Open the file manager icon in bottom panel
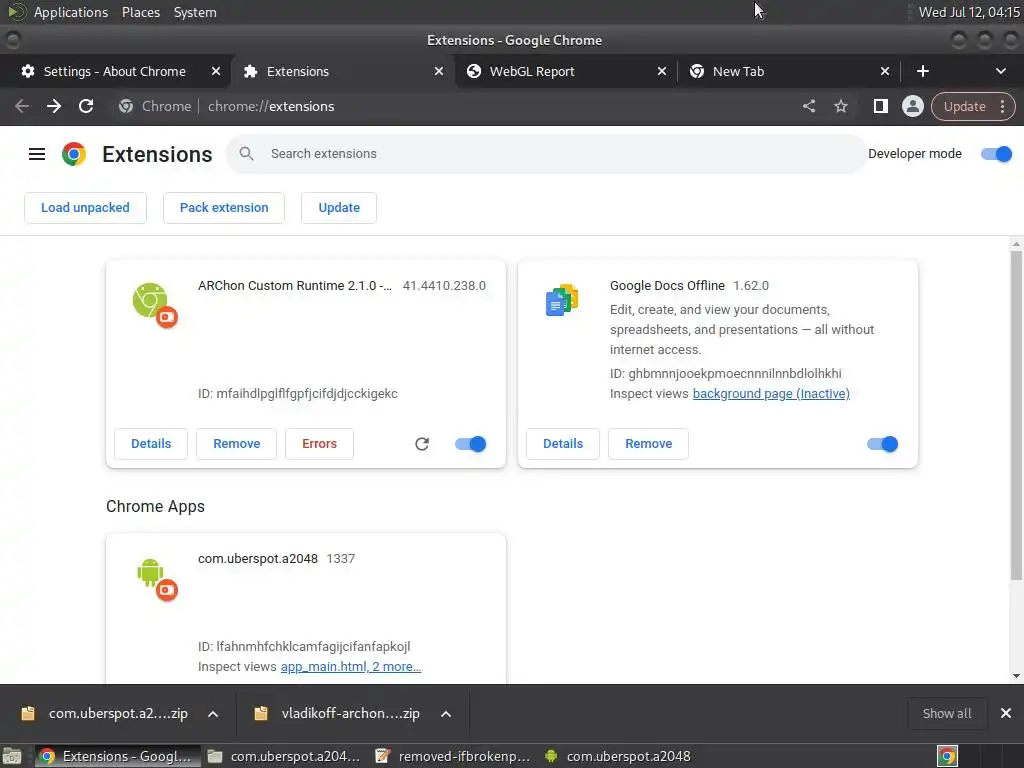 pos(12,756)
